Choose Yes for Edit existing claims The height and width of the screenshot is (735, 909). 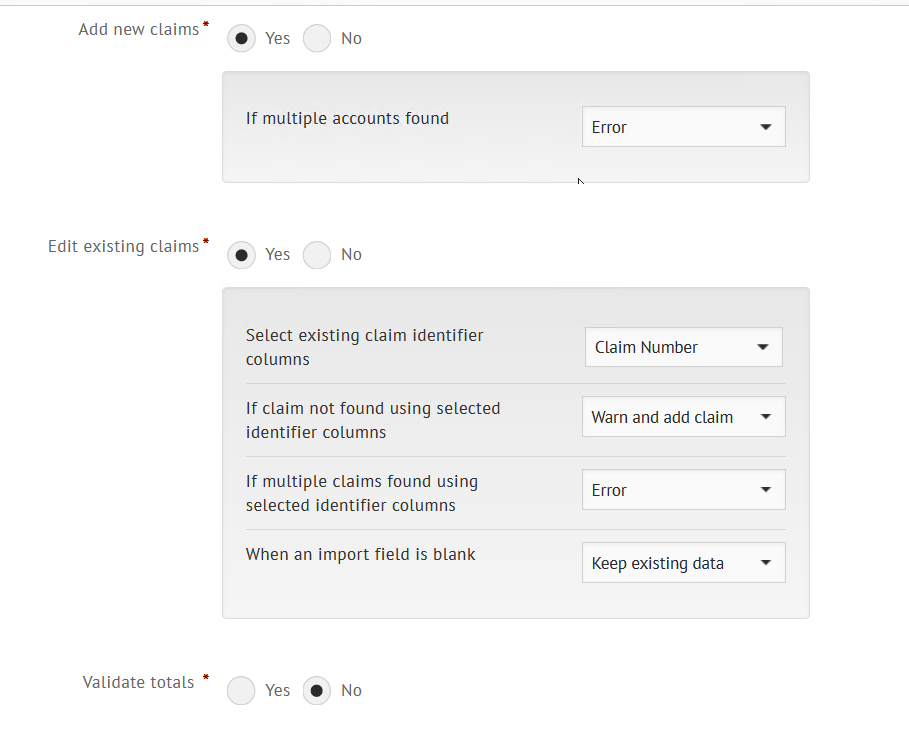pos(241,255)
